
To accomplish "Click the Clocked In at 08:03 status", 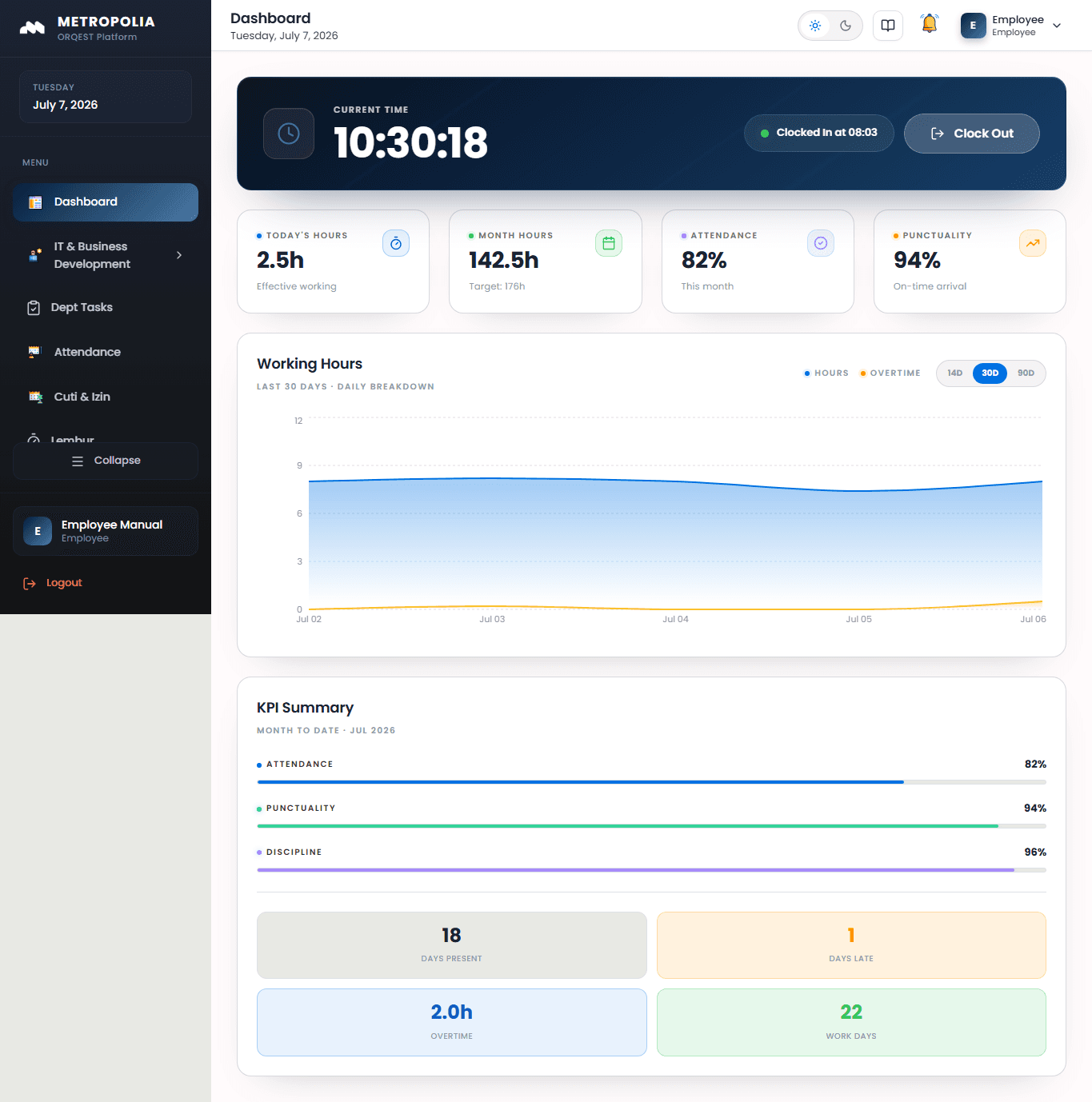I will click(x=819, y=133).
